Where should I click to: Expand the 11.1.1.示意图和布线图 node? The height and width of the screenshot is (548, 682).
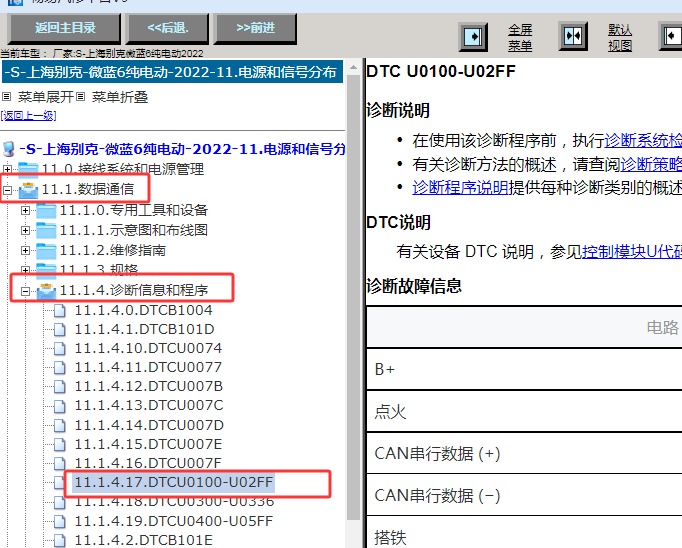tap(25, 230)
